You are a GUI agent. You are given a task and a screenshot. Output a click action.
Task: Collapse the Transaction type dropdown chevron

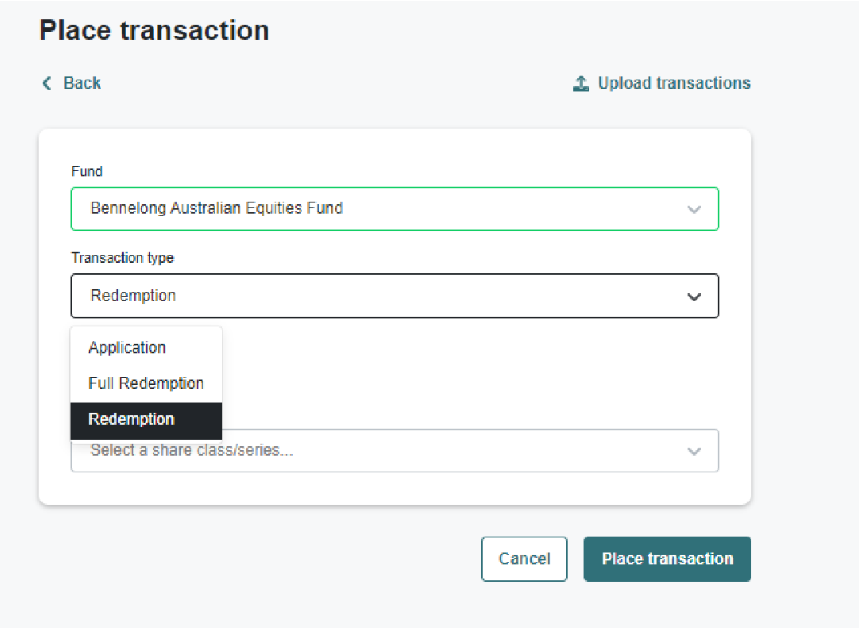(x=694, y=296)
